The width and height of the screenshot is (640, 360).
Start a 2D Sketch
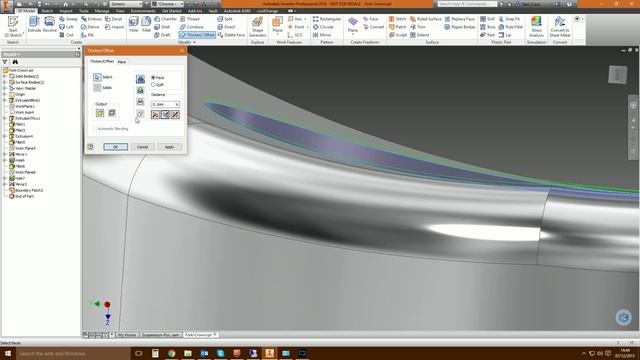click(13, 27)
